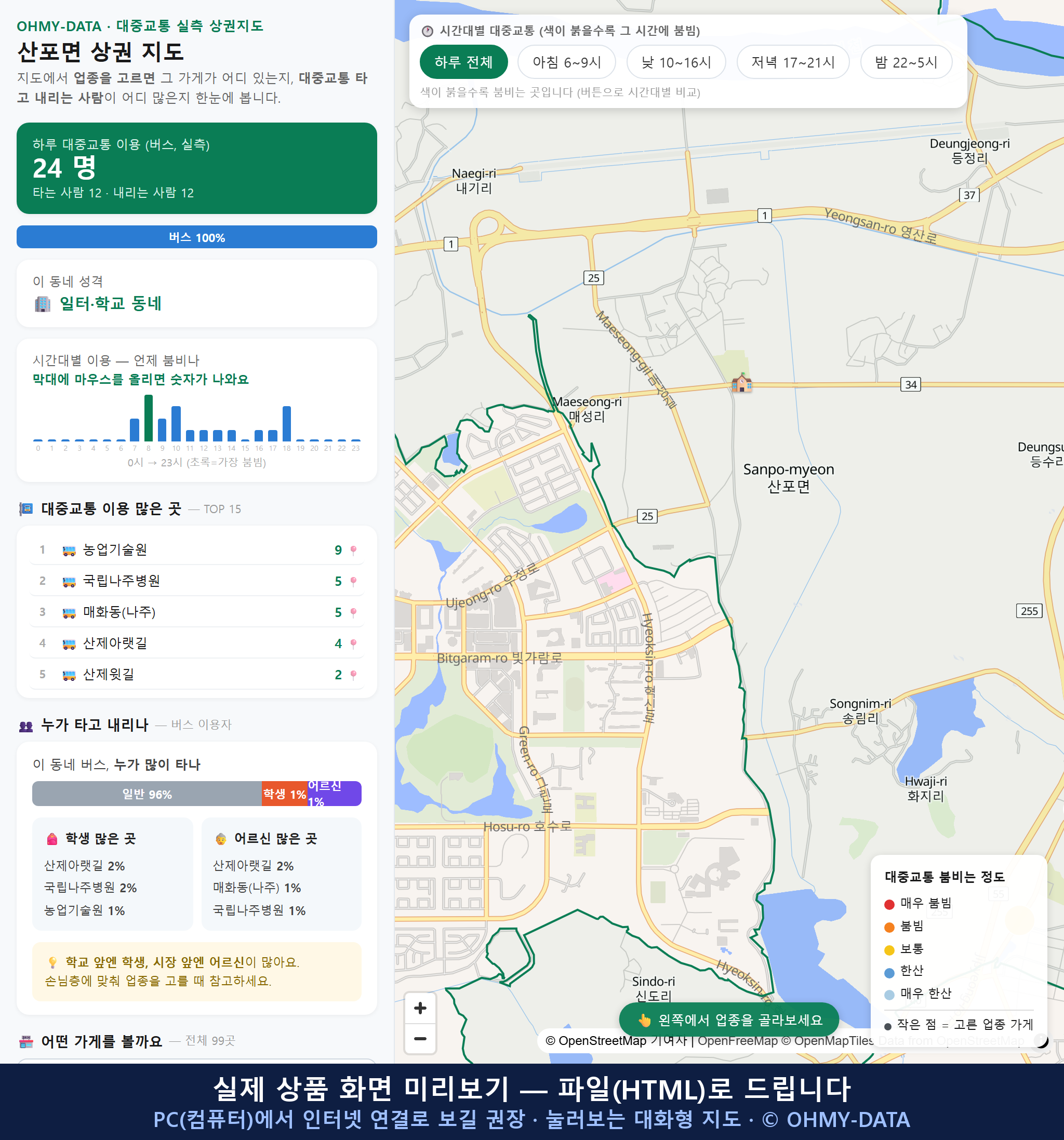Click the lightbulb tip icon

pos(52,962)
